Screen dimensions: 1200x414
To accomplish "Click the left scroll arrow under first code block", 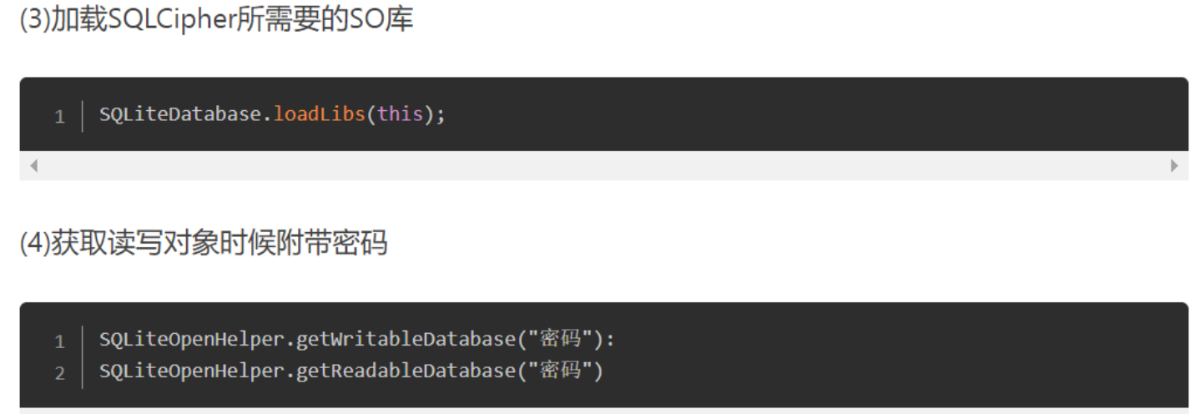I will 33,166.
